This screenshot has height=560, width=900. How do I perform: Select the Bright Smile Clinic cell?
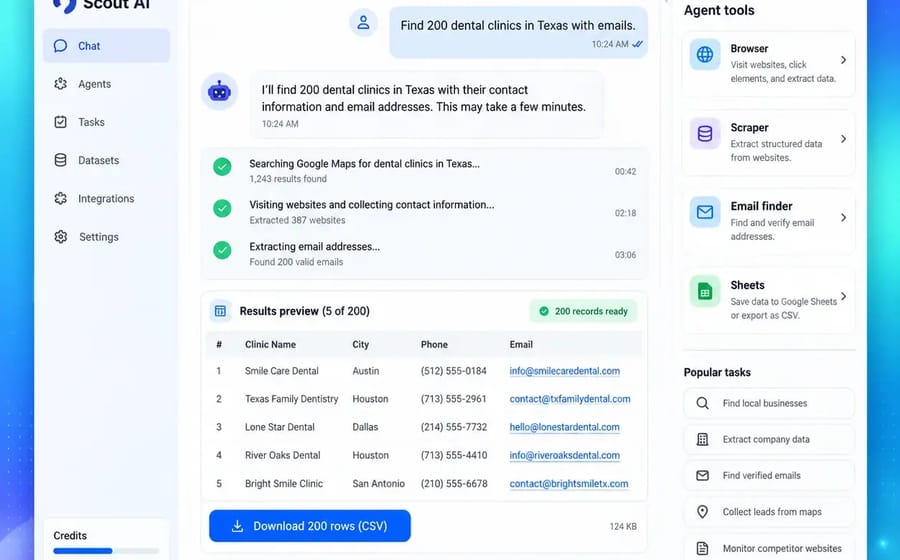[x=284, y=484]
